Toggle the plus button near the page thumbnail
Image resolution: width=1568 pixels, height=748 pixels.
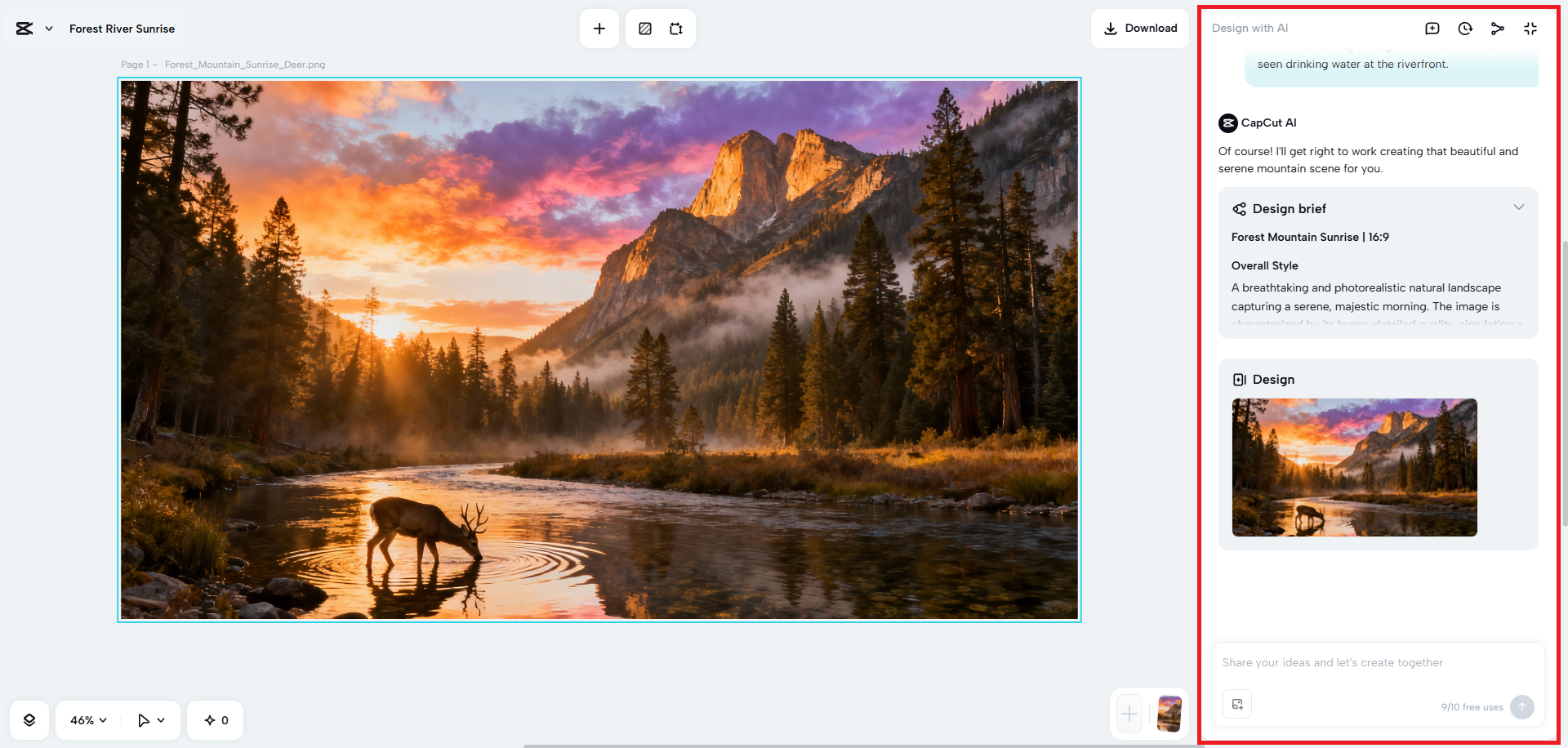(1128, 714)
